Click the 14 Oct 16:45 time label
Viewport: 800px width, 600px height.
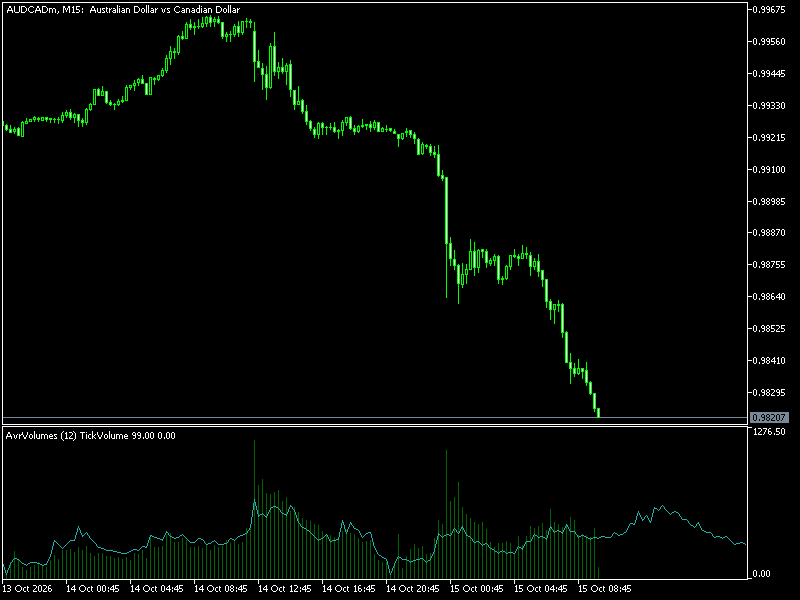349,589
